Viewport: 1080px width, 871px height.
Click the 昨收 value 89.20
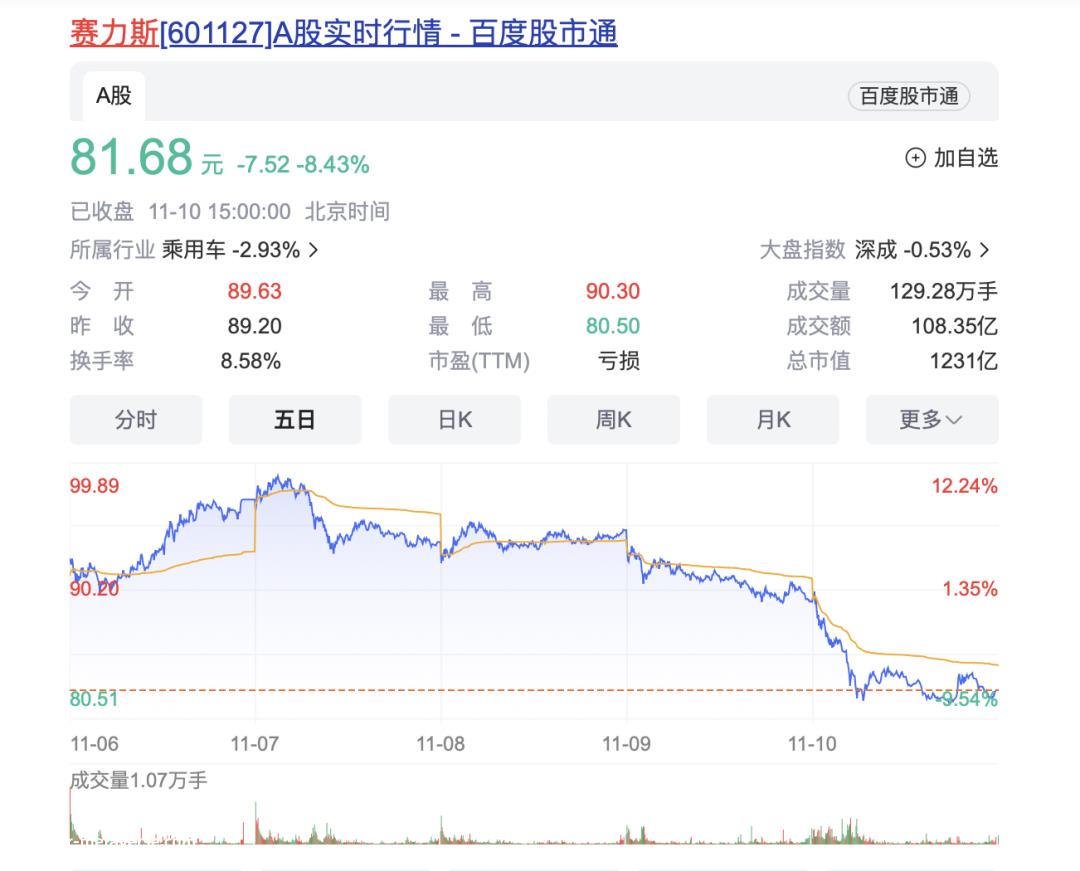click(x=255, y=326)
